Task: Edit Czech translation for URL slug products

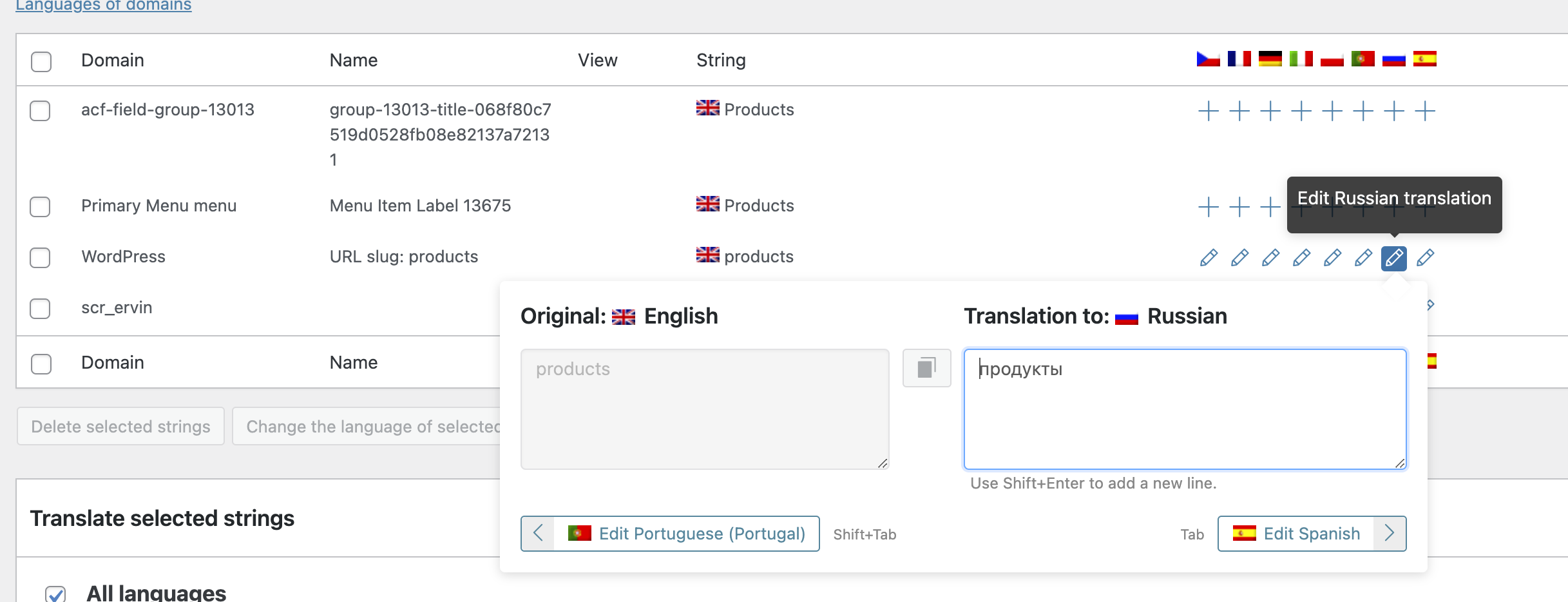Action: click(1209, 258)
